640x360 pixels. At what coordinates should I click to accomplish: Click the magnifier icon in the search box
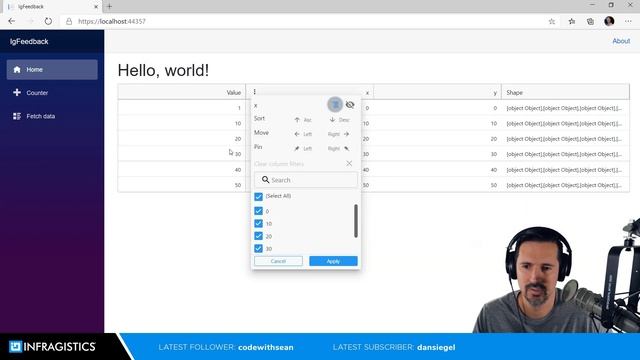click(265, 180)
